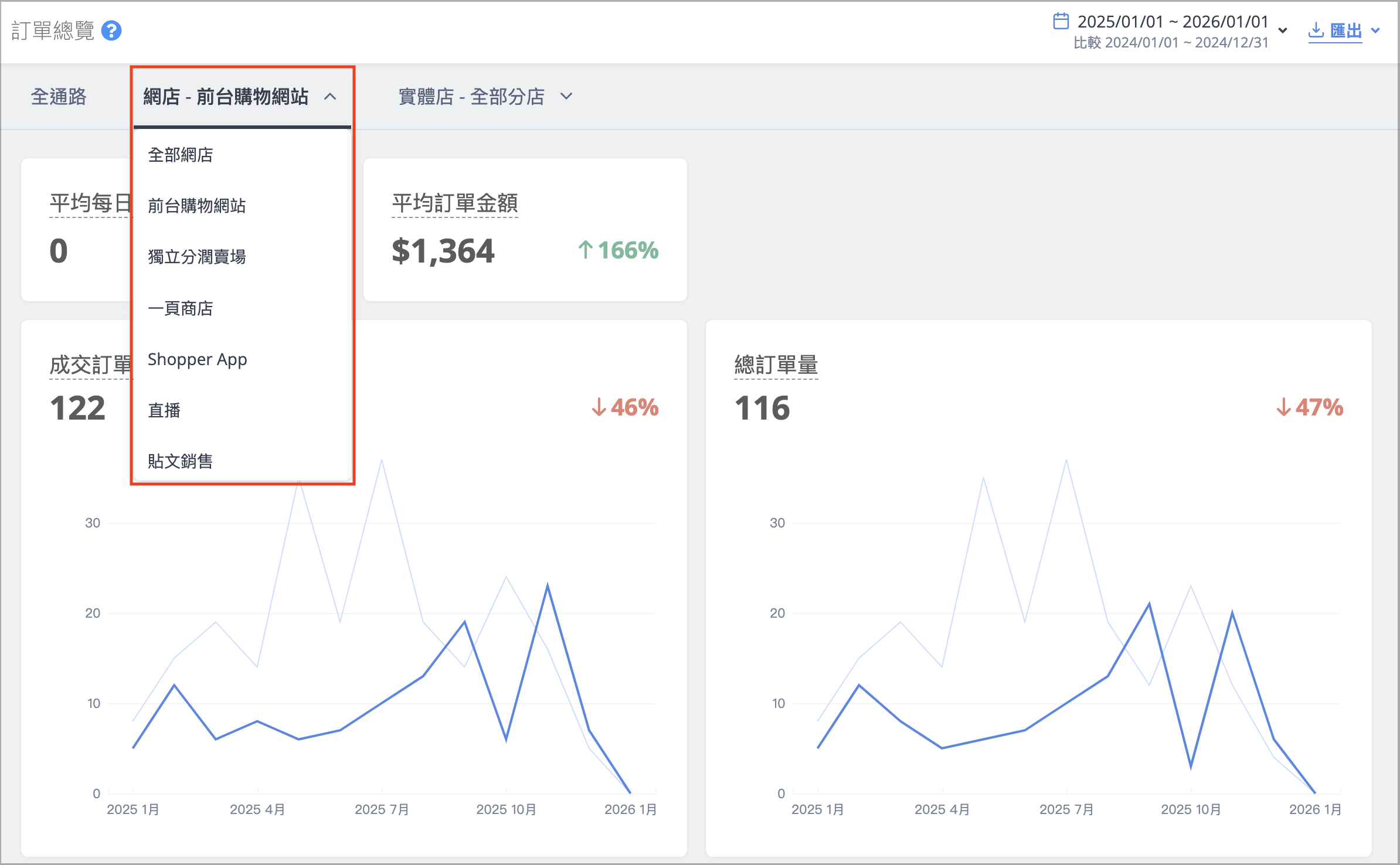Click the 平均訂單金額 heading
The image size is (1400, 865).
point(455,203)
